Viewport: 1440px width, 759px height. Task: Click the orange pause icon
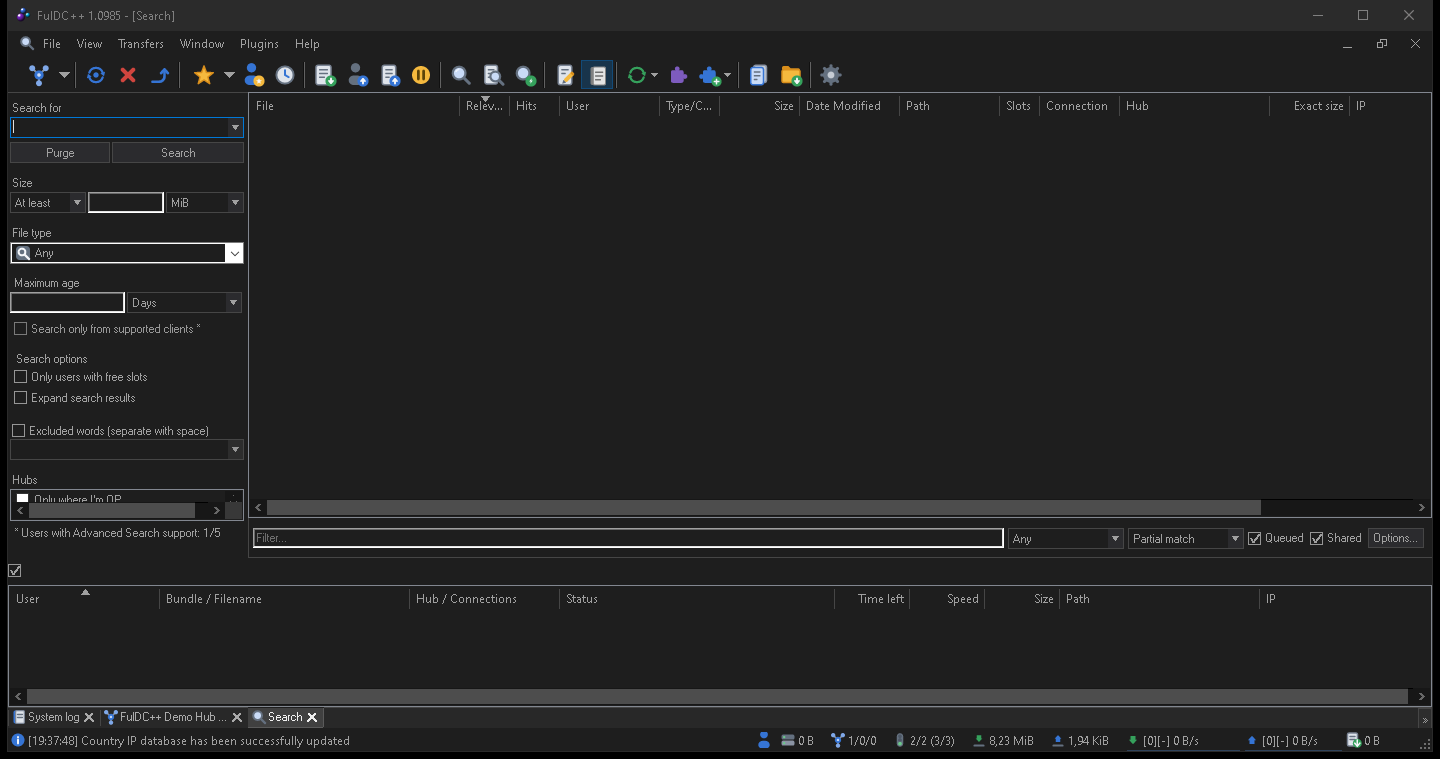click(x=421, y=75)
